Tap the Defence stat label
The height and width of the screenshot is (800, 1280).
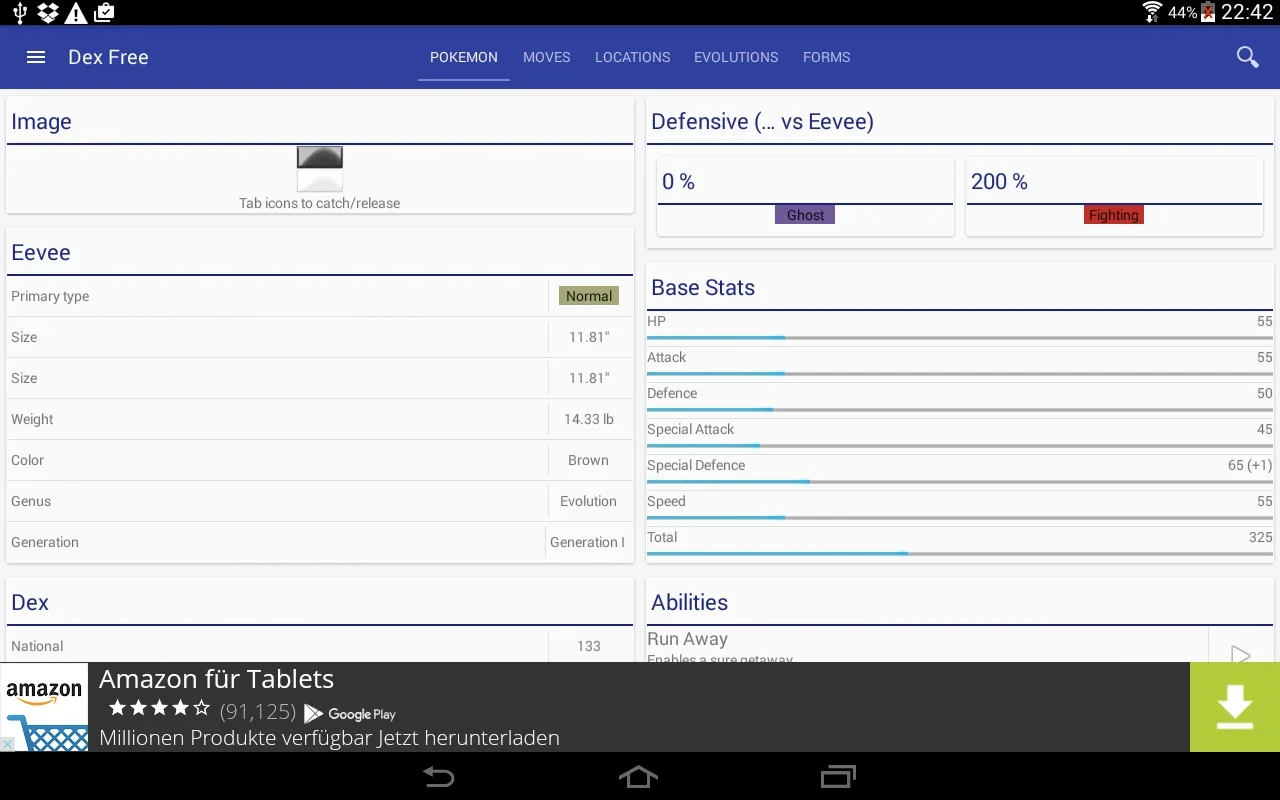coord(672,393)
